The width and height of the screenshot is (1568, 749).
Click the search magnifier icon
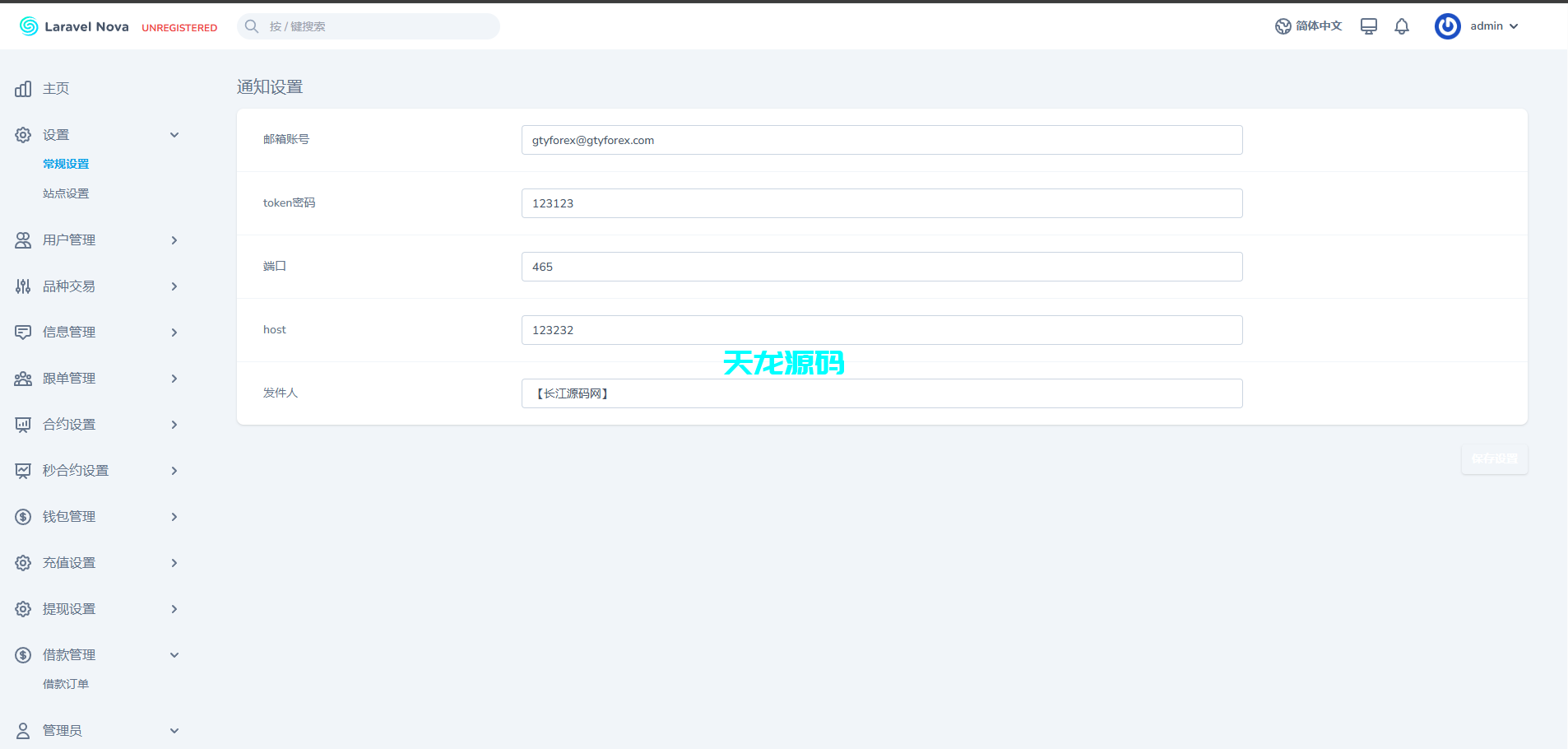pos(252,26)
